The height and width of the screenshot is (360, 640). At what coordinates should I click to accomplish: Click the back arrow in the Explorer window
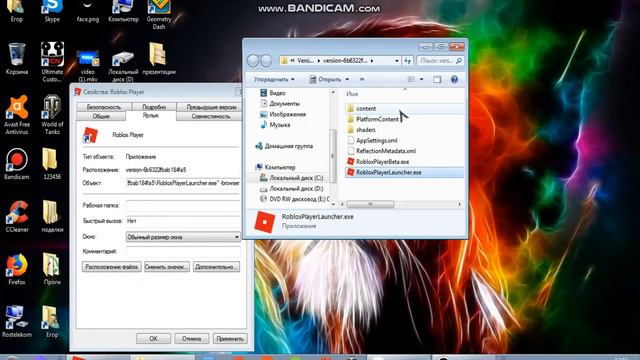(x=253, y=60)
